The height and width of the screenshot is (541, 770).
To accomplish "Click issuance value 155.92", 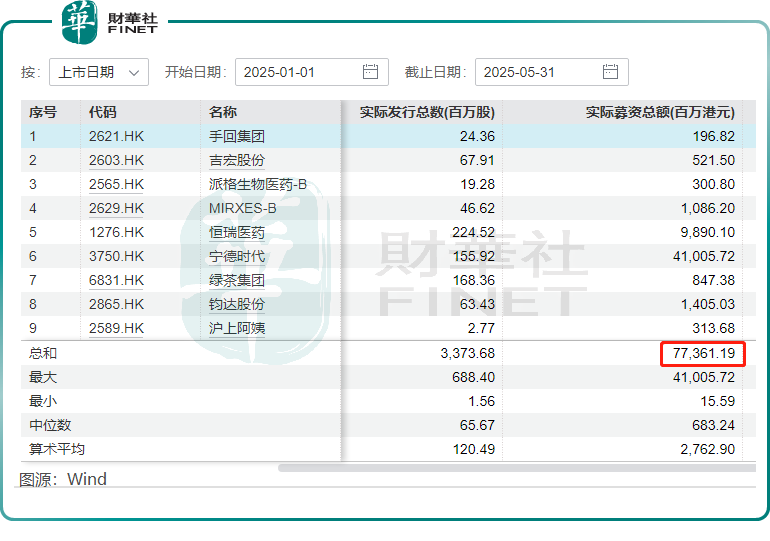I will pos(473,256).
